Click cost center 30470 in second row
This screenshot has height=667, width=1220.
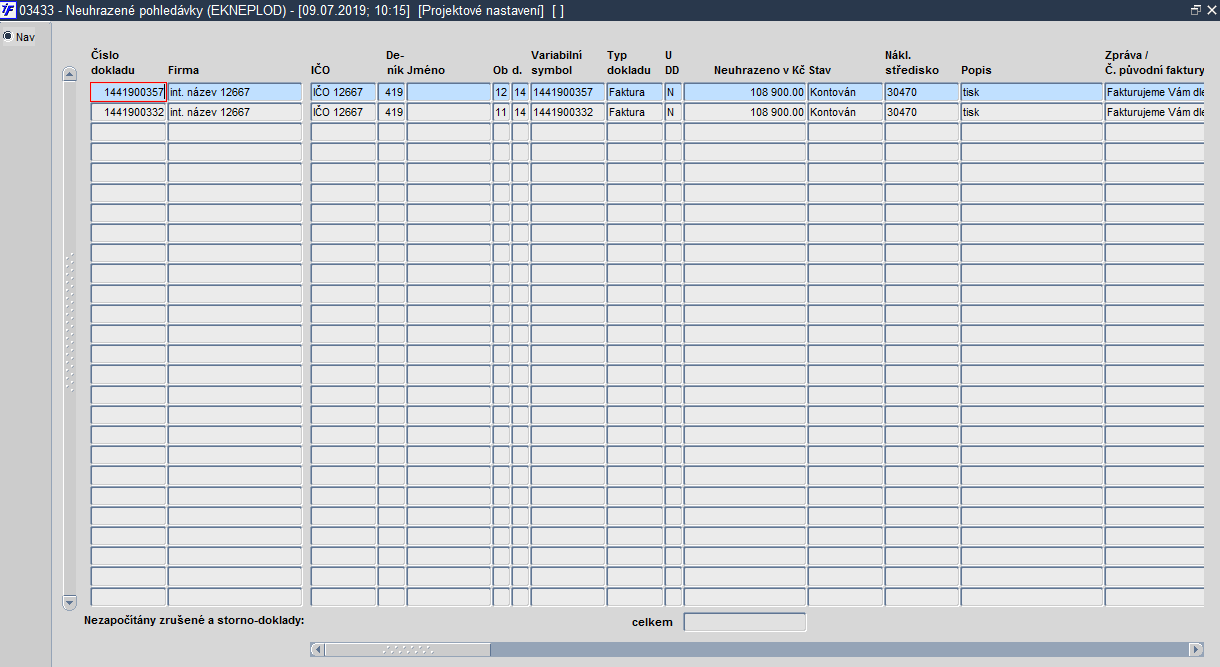tap(922, 112)
